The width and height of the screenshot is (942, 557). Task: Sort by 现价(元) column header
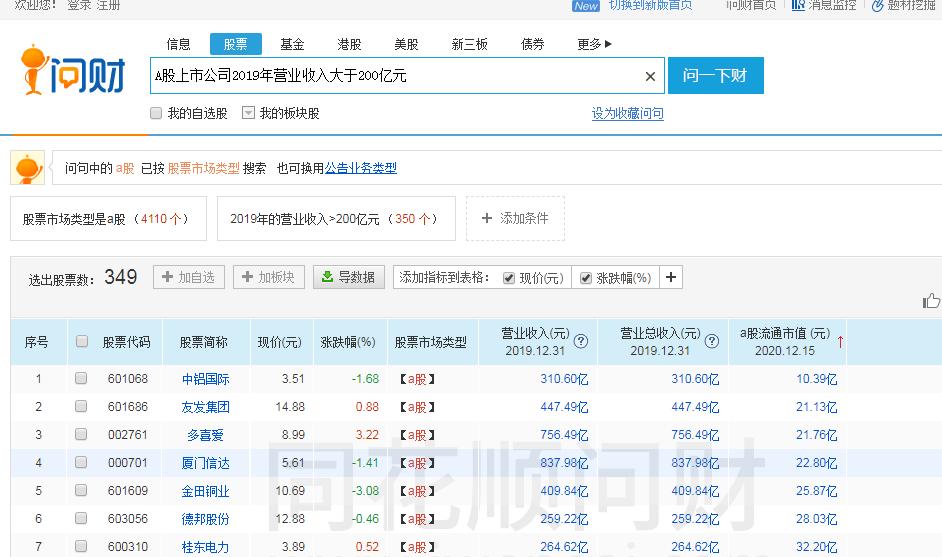(279, 342)
